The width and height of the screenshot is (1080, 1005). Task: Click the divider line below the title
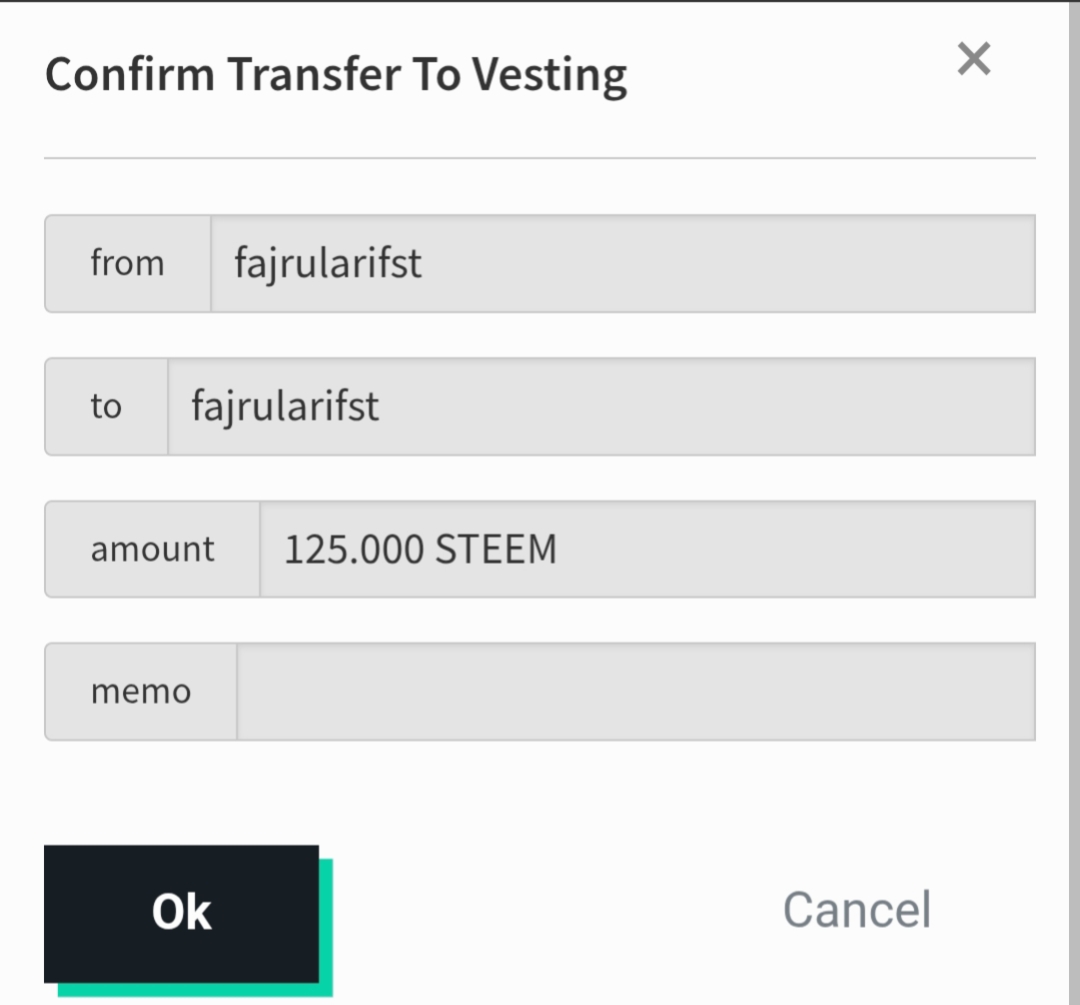pyautogui.click(x=540, y=158)
